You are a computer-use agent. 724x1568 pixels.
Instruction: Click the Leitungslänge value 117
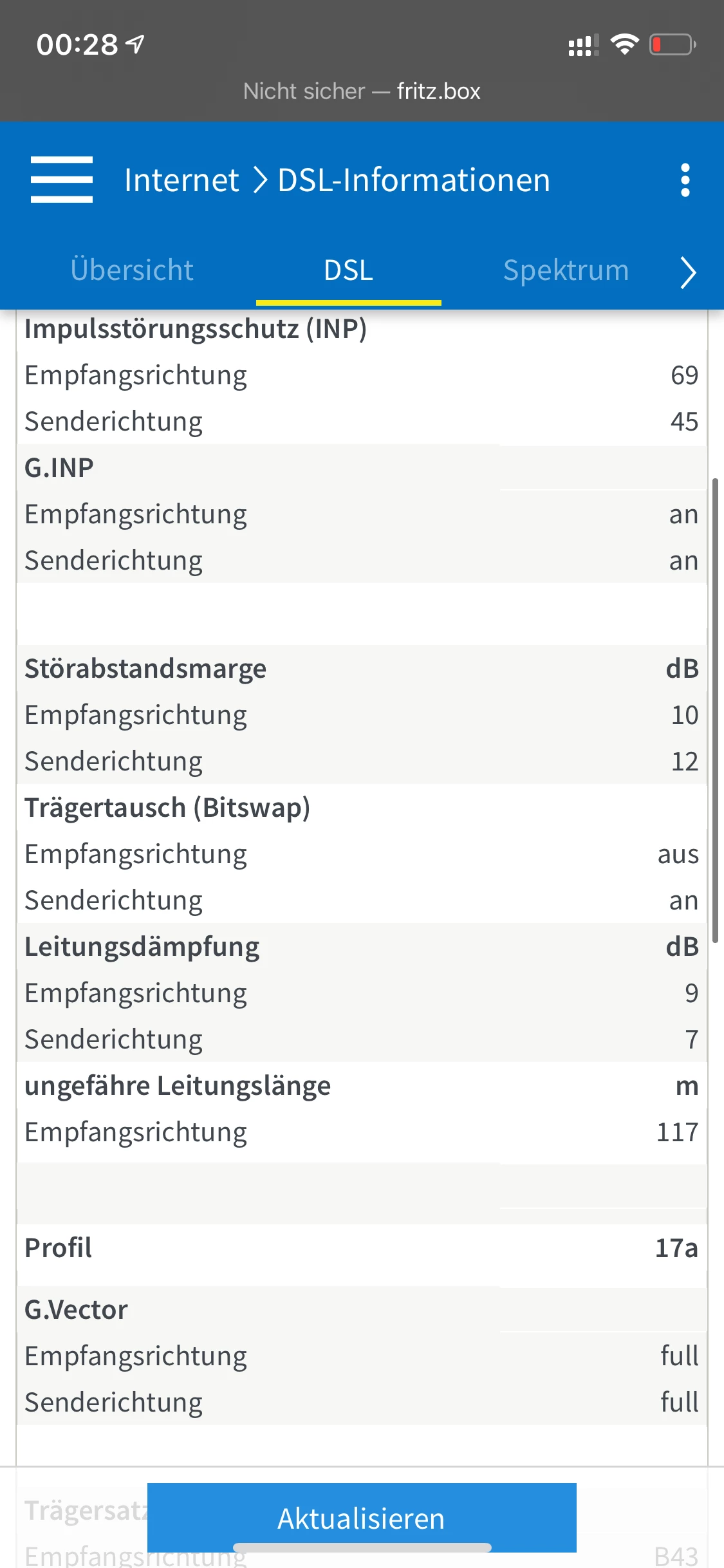pyautogui.click(x=677, y=1132)
